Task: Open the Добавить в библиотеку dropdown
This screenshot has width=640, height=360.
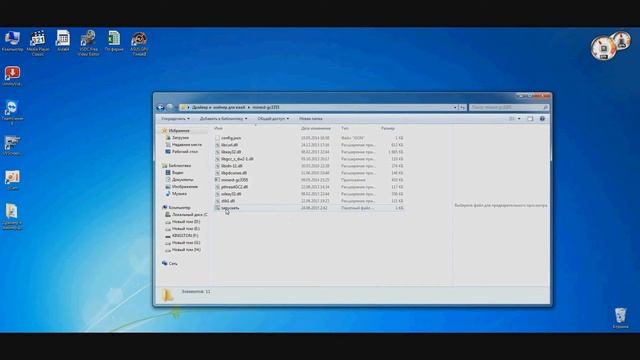Action: [223, 119]
